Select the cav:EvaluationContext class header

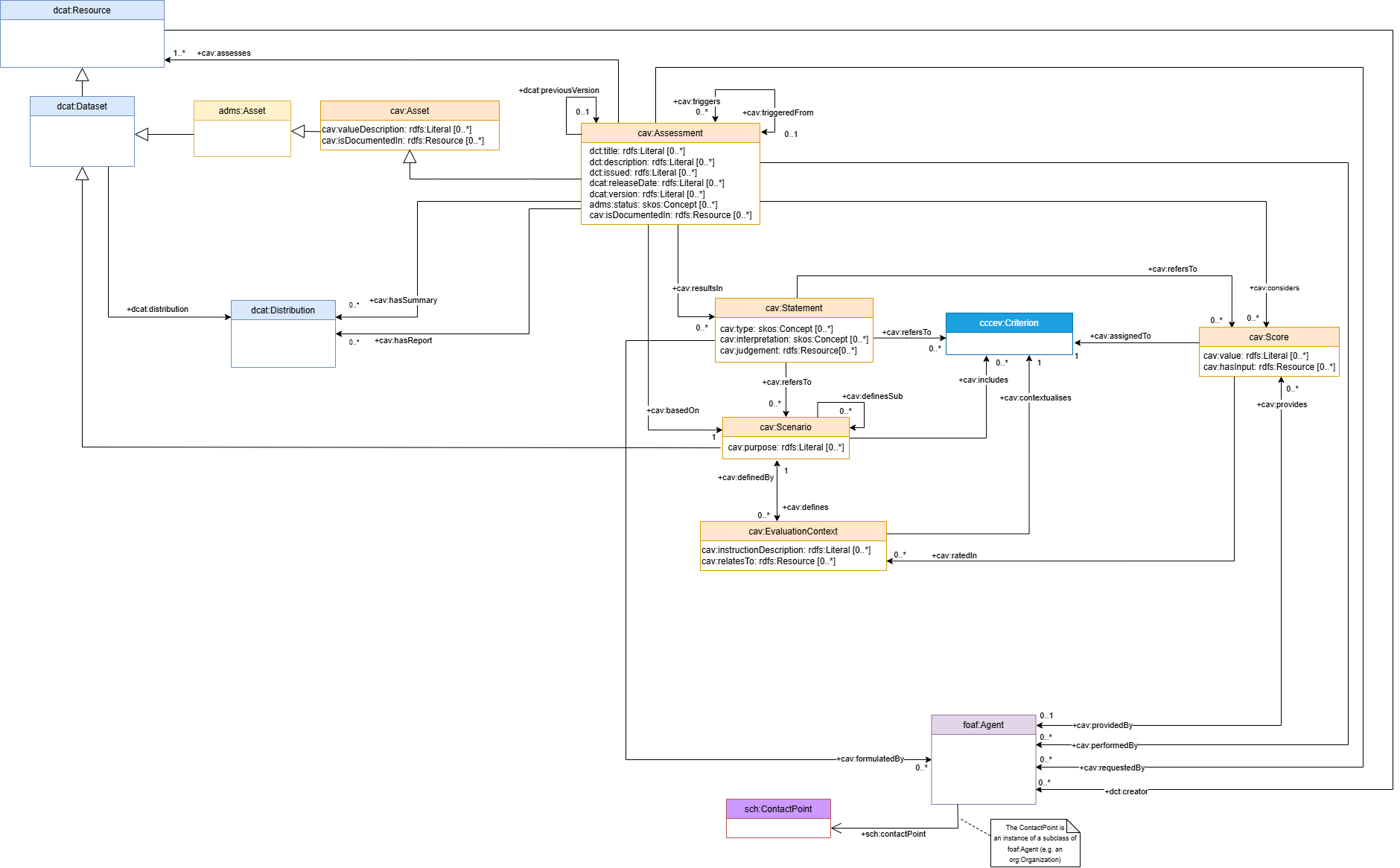[x=793, y=532]
